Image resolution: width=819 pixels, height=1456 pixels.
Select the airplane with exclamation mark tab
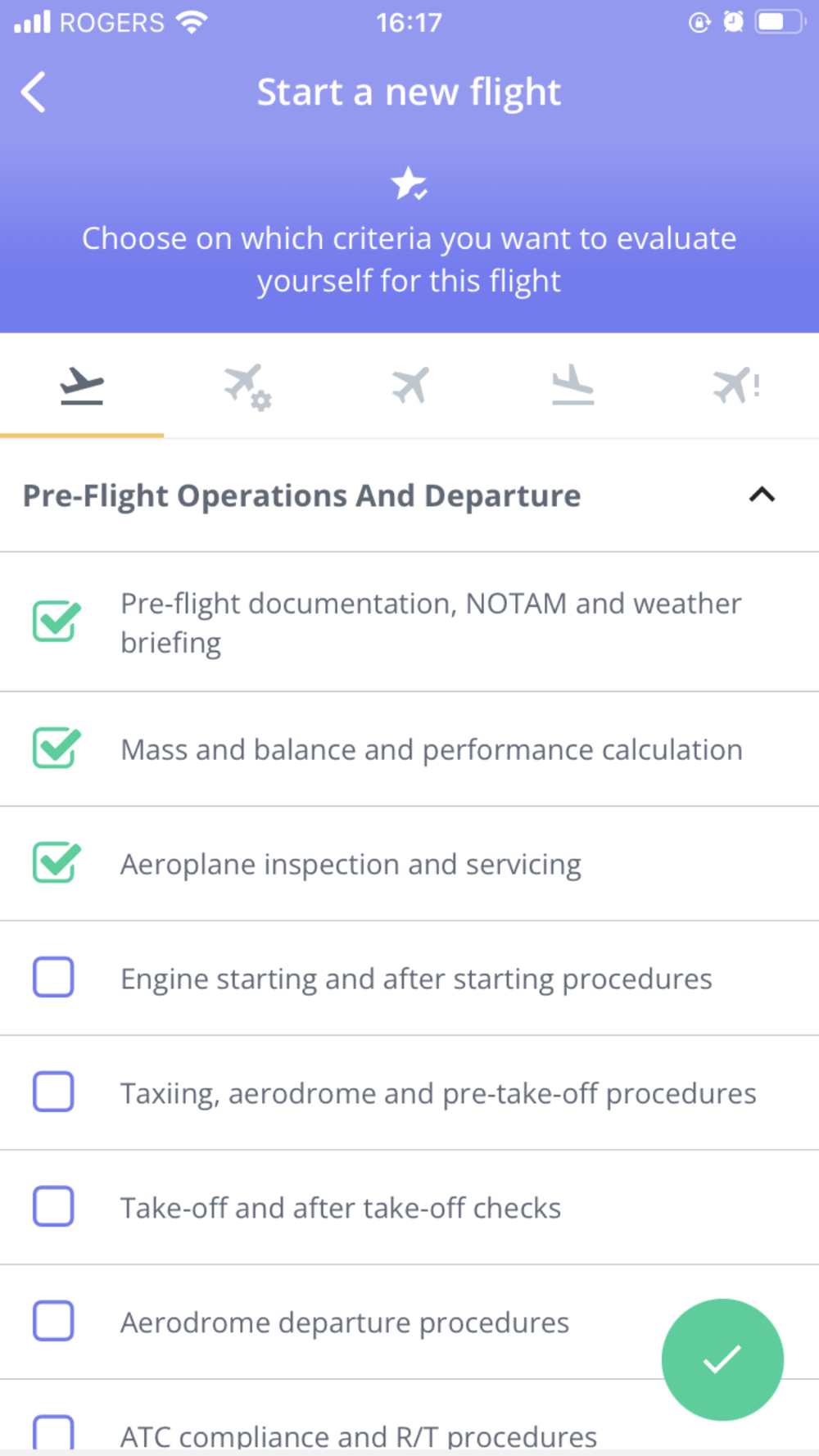tap(736, 385)
